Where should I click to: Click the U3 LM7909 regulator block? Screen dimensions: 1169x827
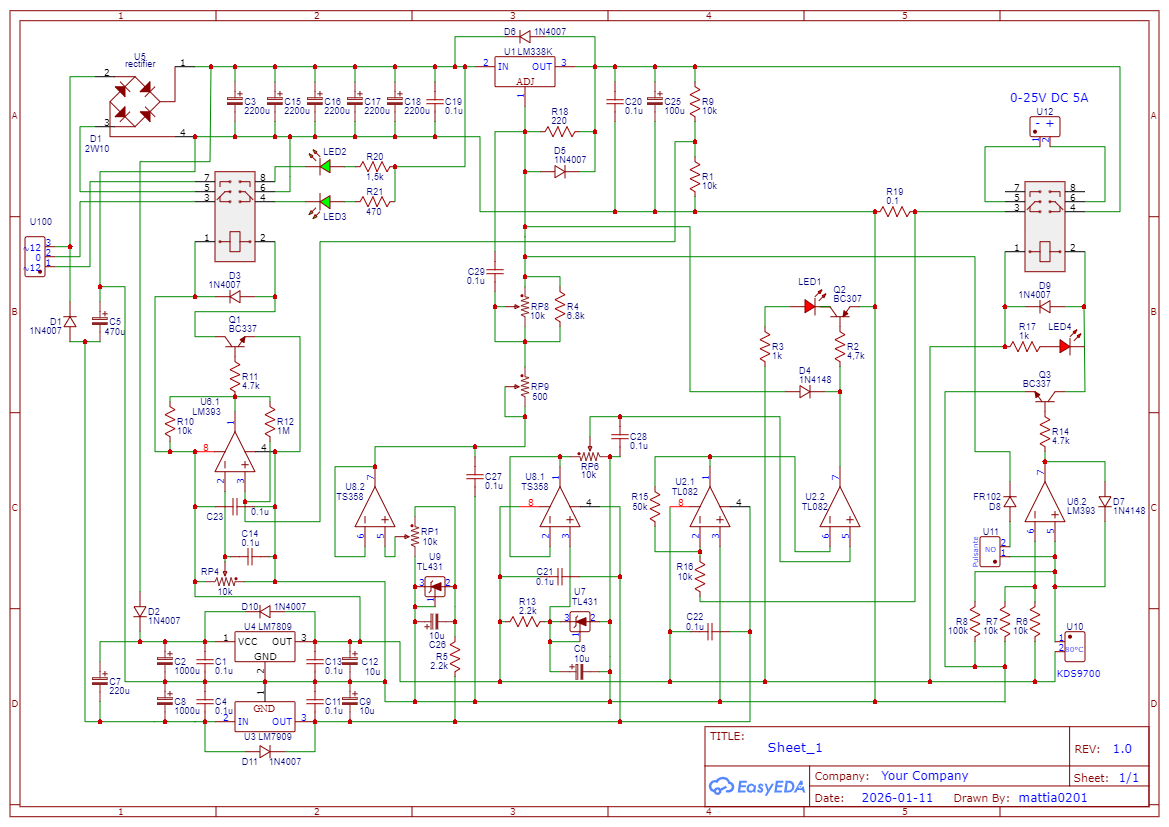265,714
